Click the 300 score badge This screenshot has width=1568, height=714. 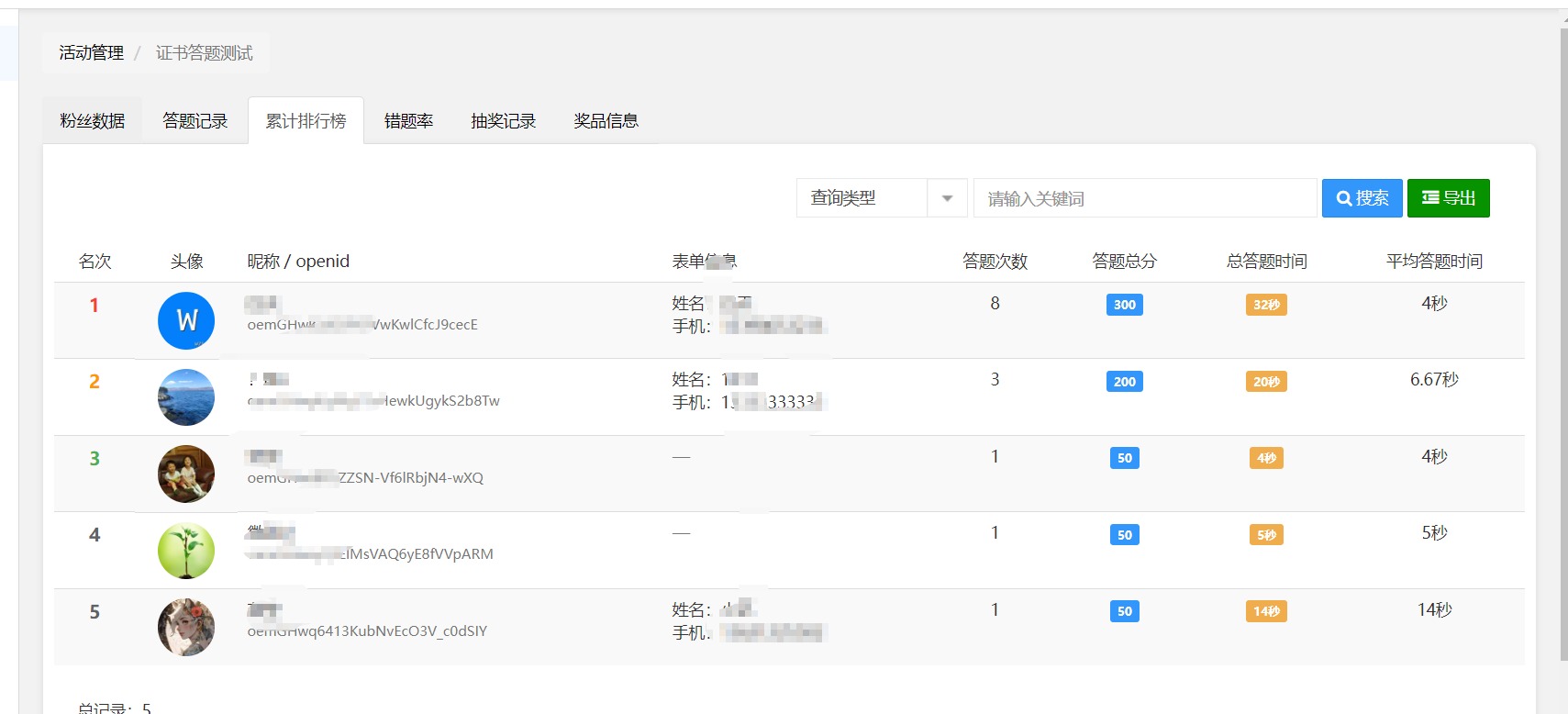[1125, 305]
